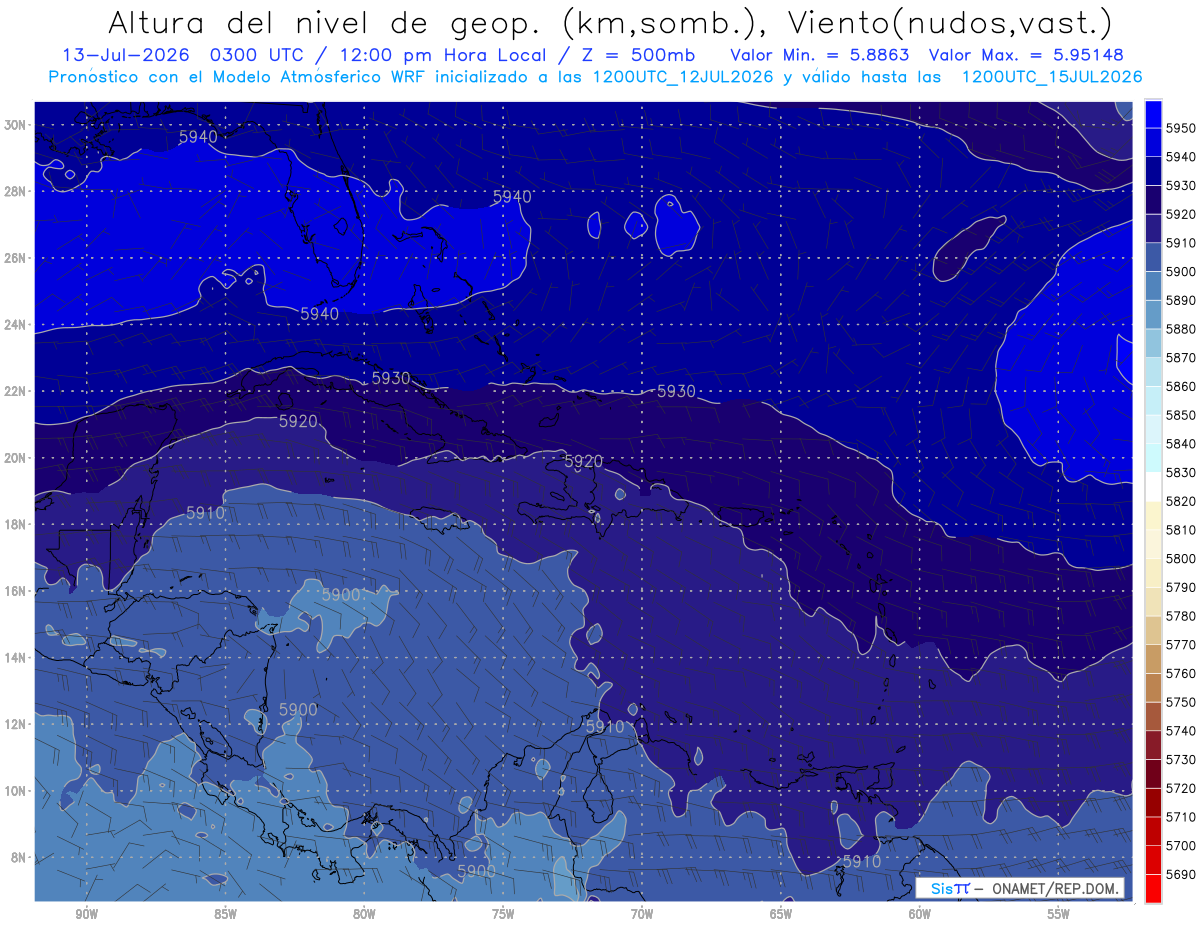Click the 70W longitude axis label
This screenshot has height=927, width=1200.
click(642, 914)
